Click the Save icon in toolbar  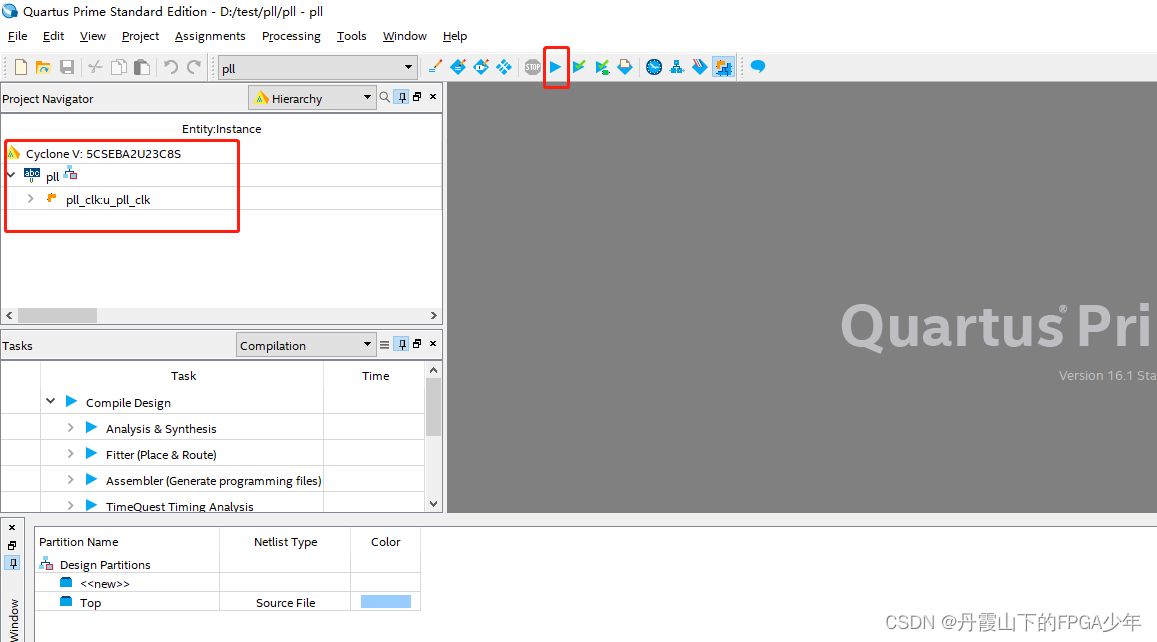pos(67,67)
